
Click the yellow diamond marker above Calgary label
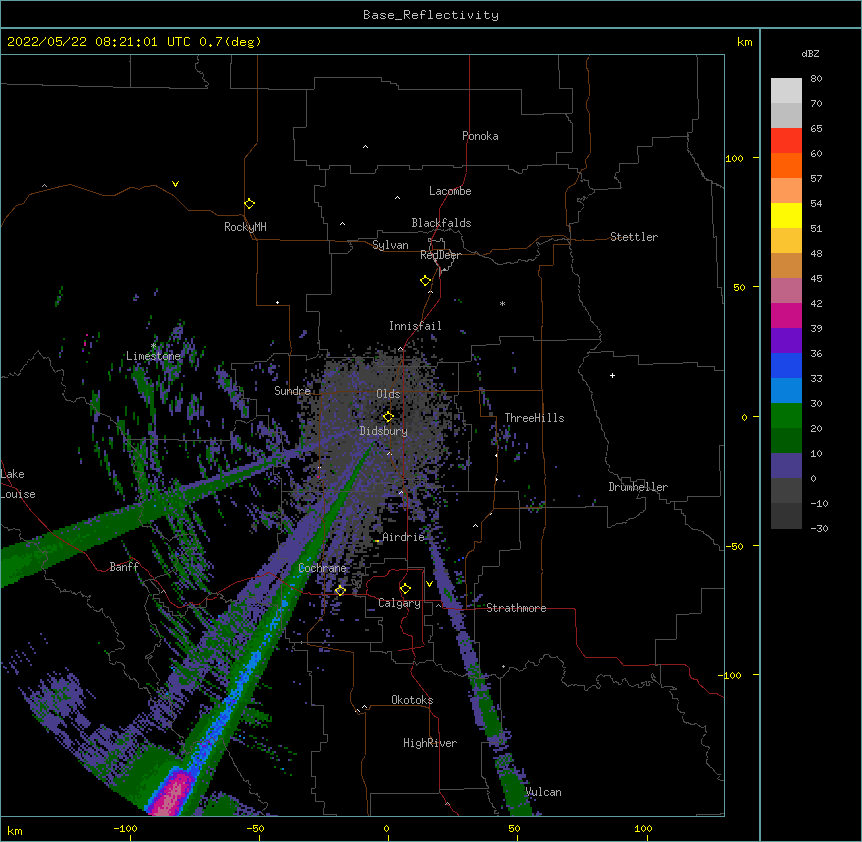405,589
